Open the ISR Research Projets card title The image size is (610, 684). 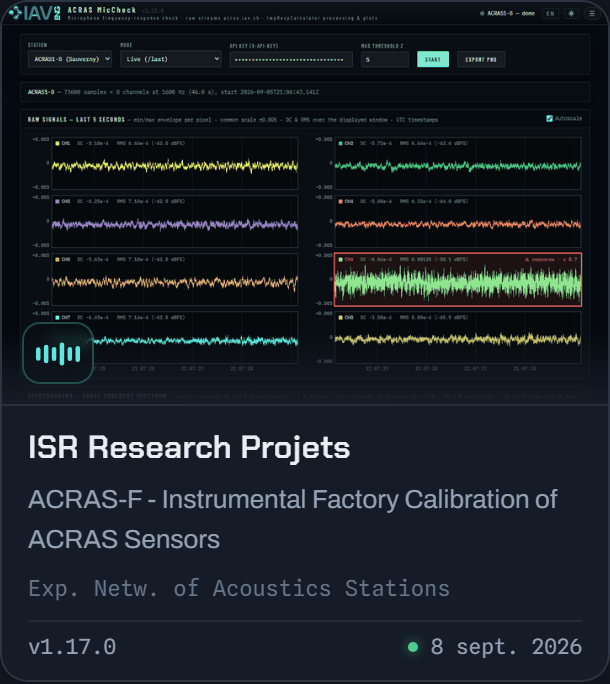pos(189,447)
